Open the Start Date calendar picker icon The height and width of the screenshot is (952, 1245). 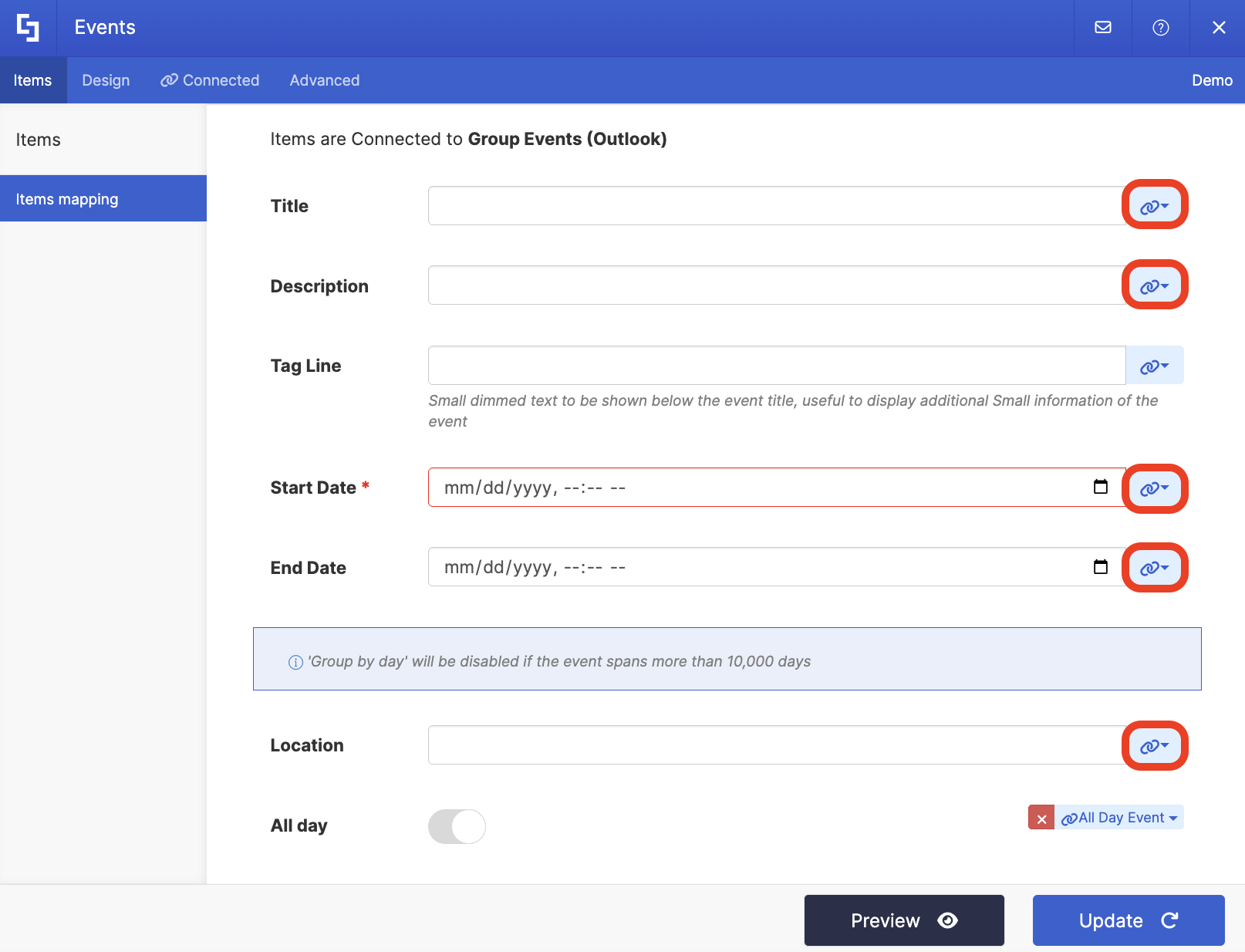(x=1101, y=487)
